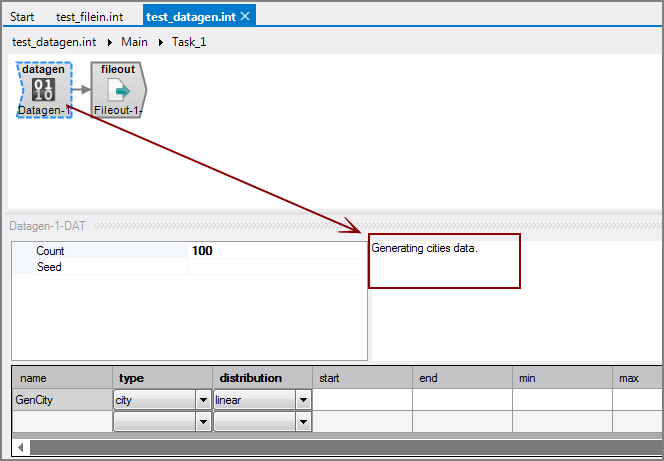The width and height of the screenshot is (664, 461).
Task: Expand the empty row distribution dropdown
Action: click(303, 422)
